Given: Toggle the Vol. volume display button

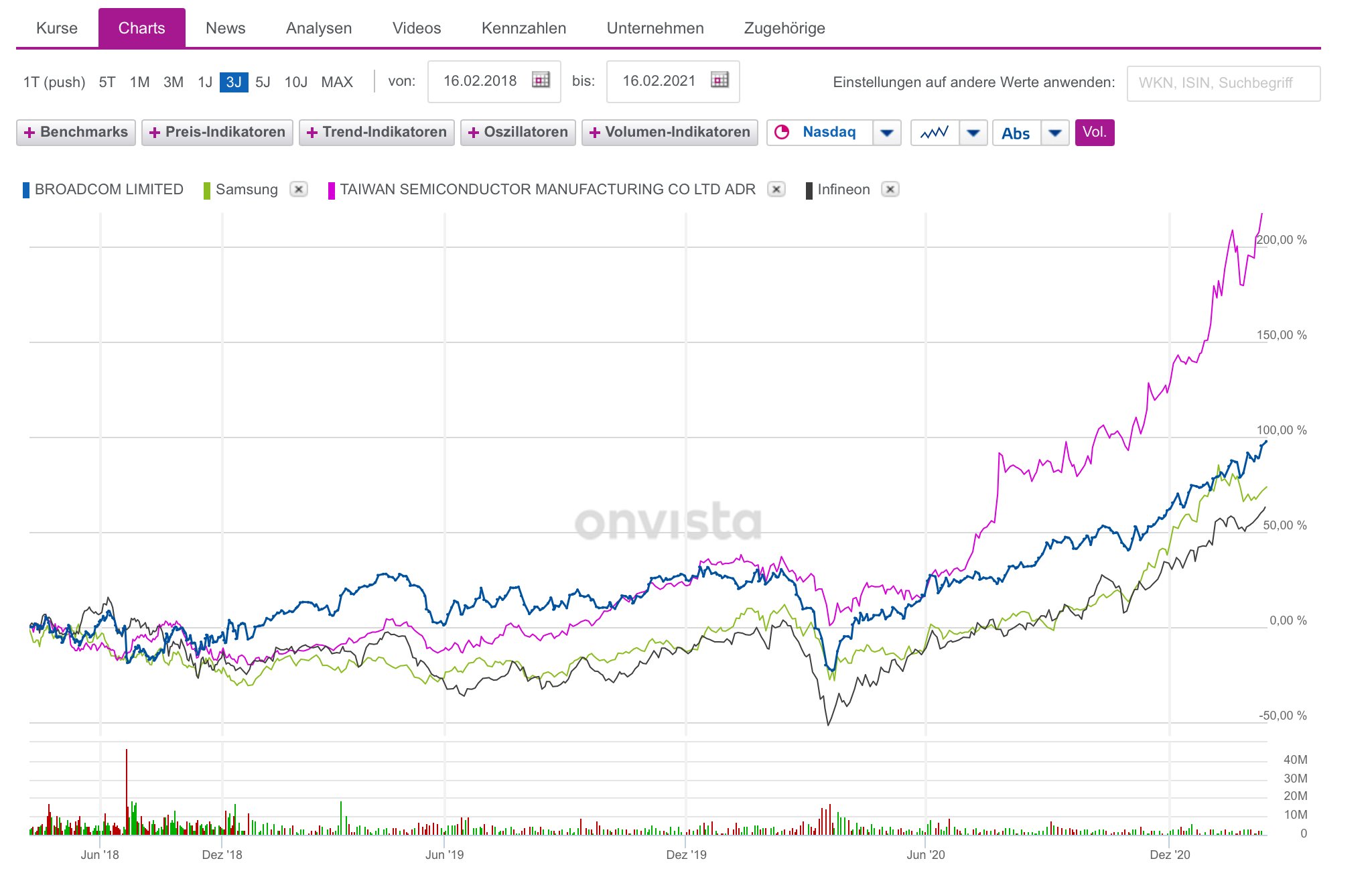Looking at the screenshot, I should (1094, 132).
